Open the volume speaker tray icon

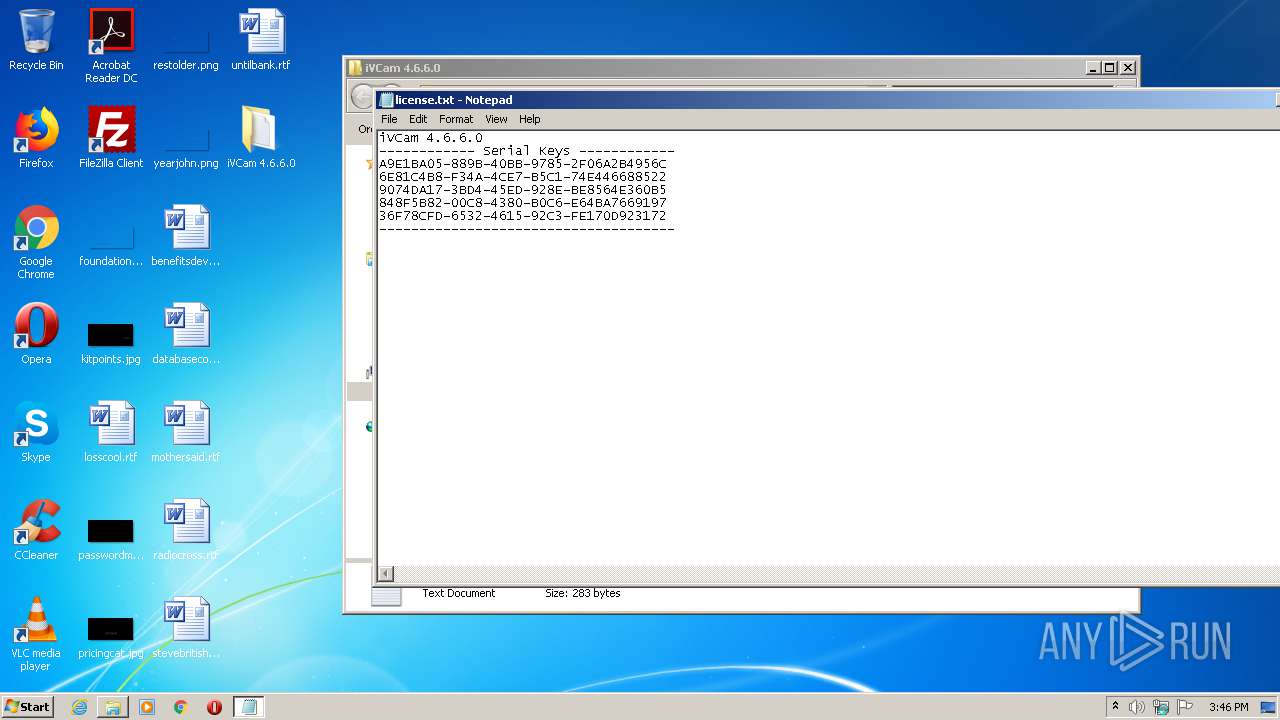(x=1137, y=707)
